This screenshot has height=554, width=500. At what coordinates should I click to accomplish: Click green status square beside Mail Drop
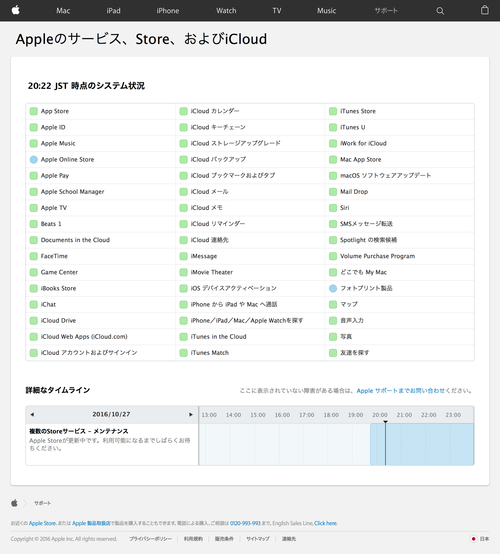point(333,192)
